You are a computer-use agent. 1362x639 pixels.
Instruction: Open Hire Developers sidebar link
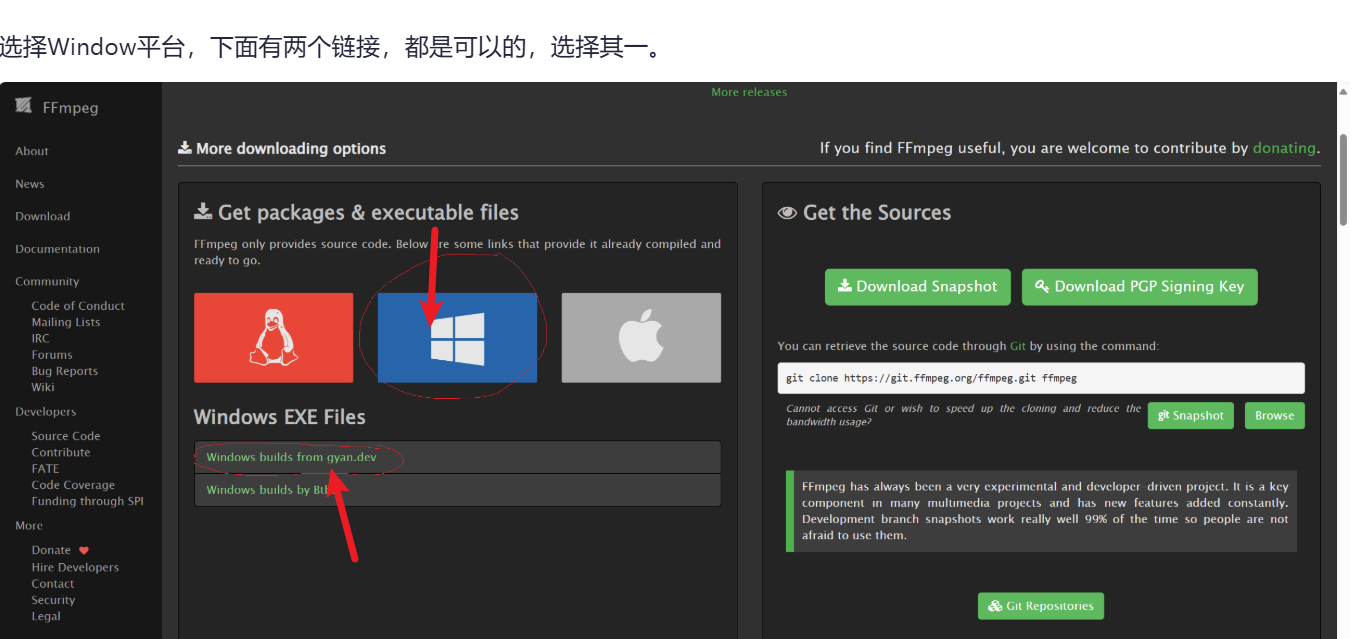coord(75,567)
